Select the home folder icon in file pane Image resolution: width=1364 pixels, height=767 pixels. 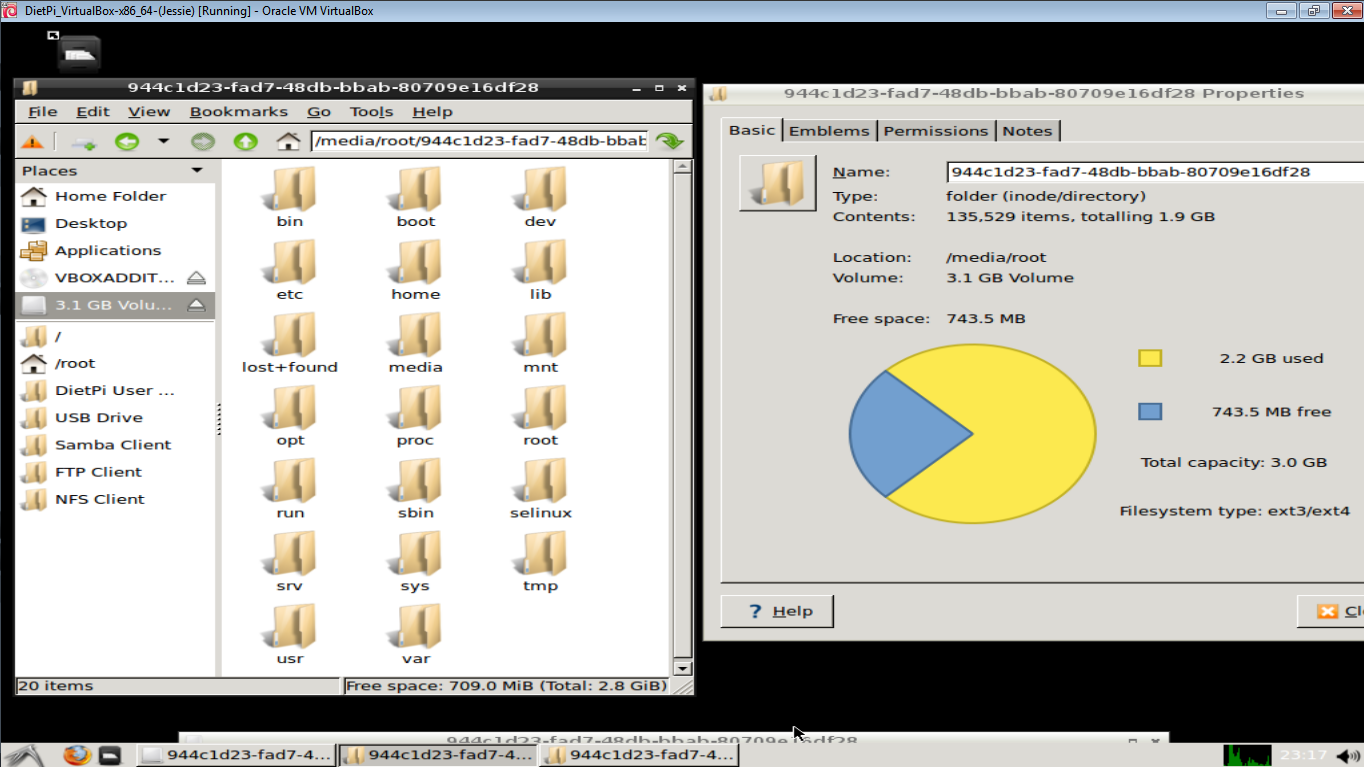(415, 262)
